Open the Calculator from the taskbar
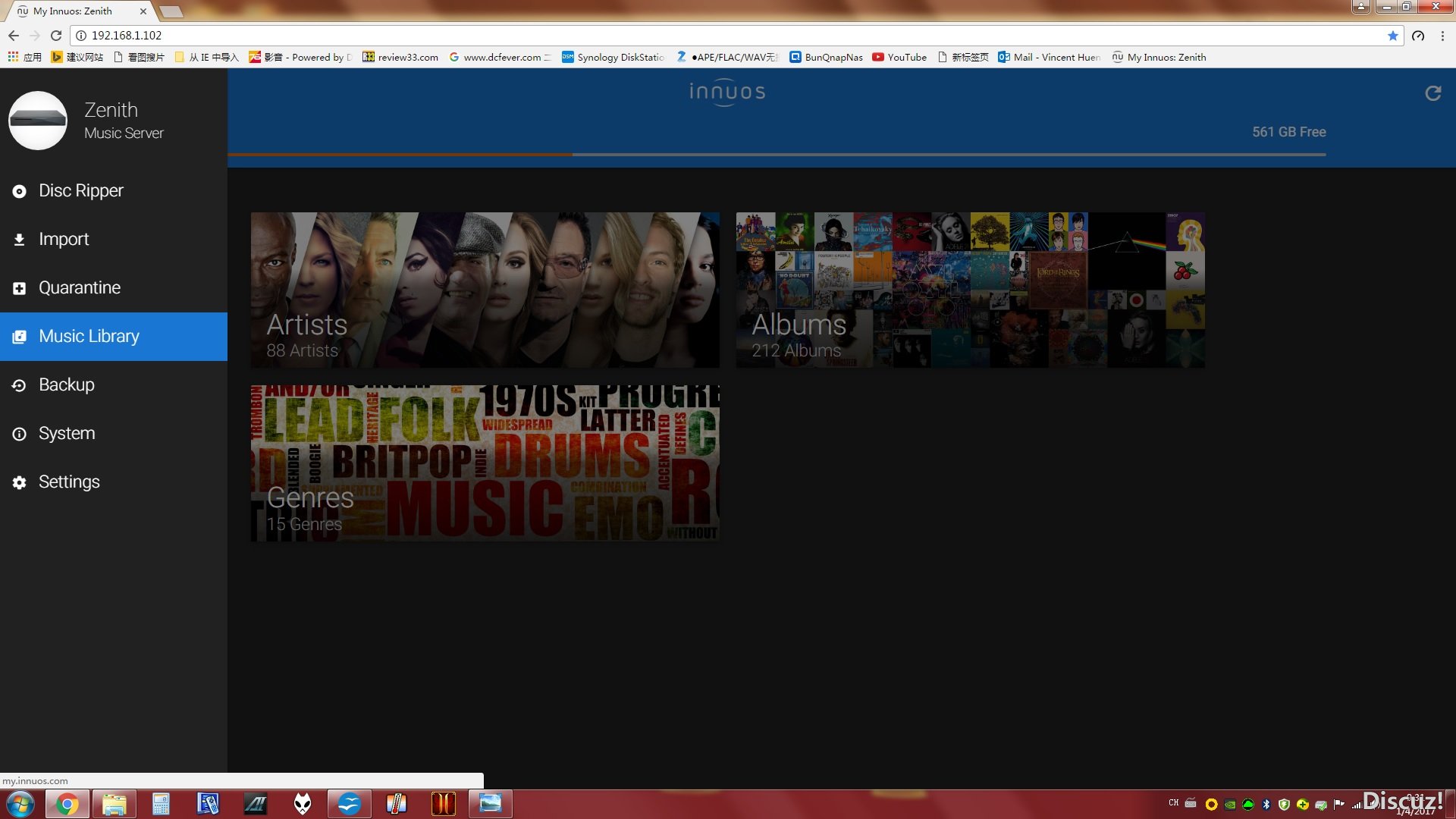Screen dimensions: 1456x819 coord(161,804)
